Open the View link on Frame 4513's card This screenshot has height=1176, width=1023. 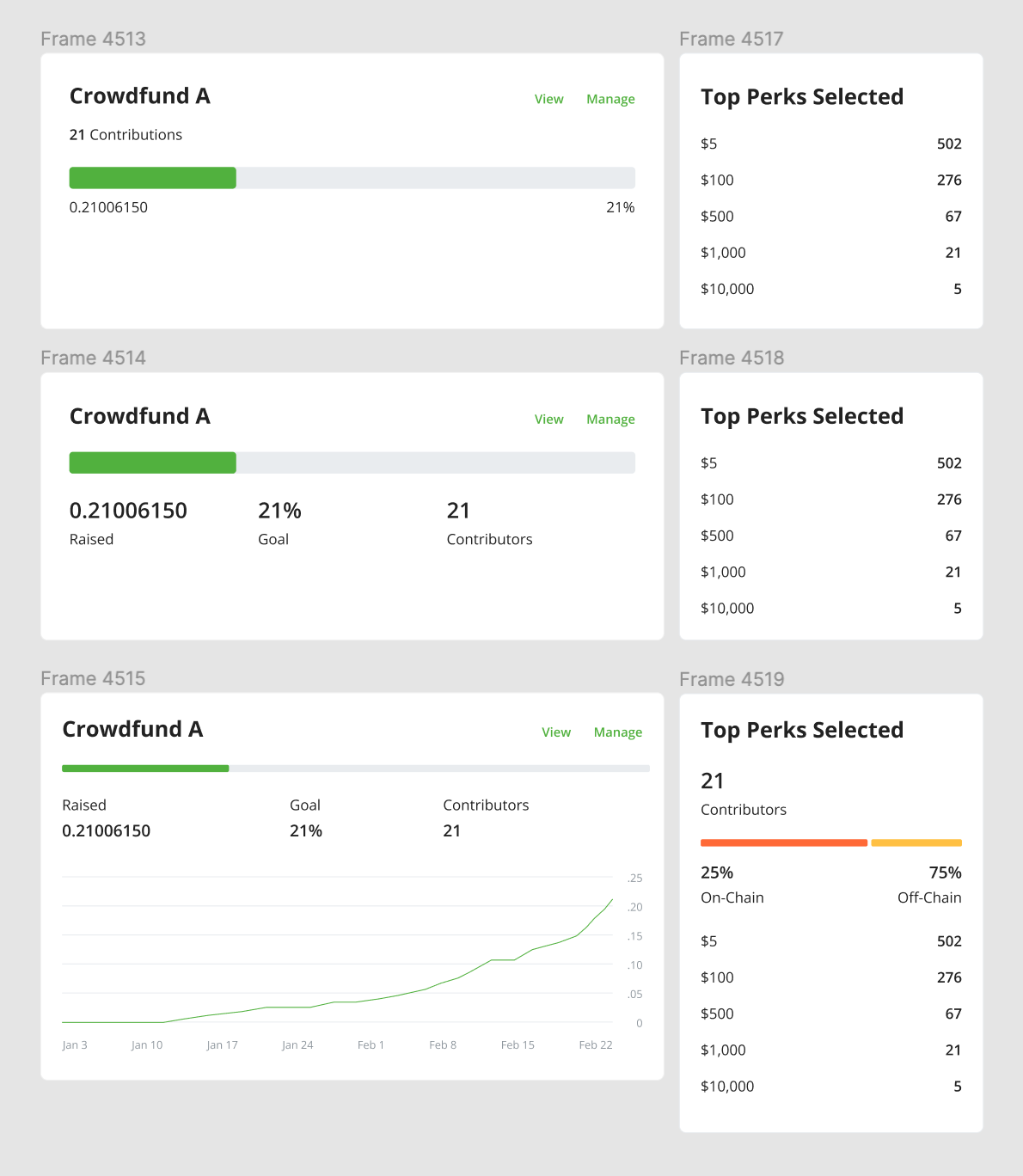548,99
